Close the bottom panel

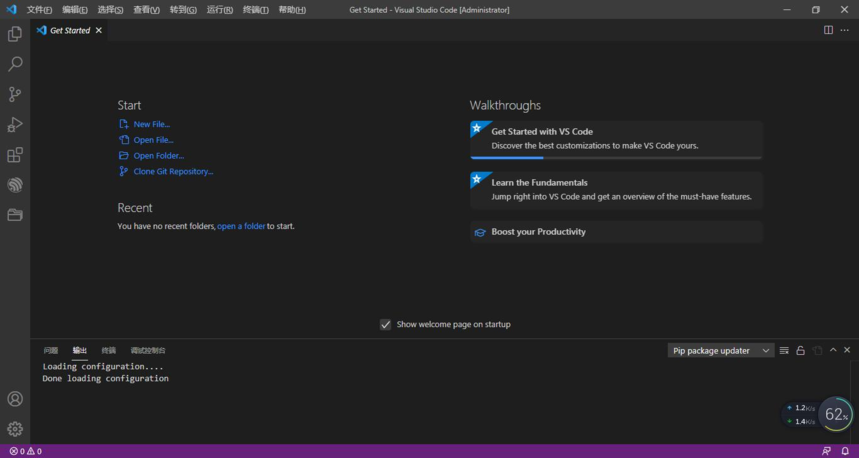847,350
